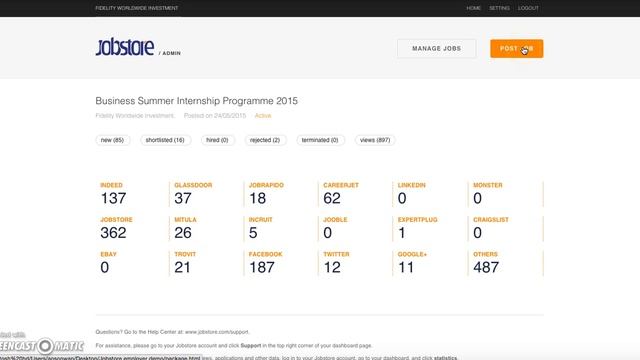Click the Glassdoor stat value 37
Image resolution: width=640 pixels, height=360 pixels.
pyautogui.click(x=183, y=198)
